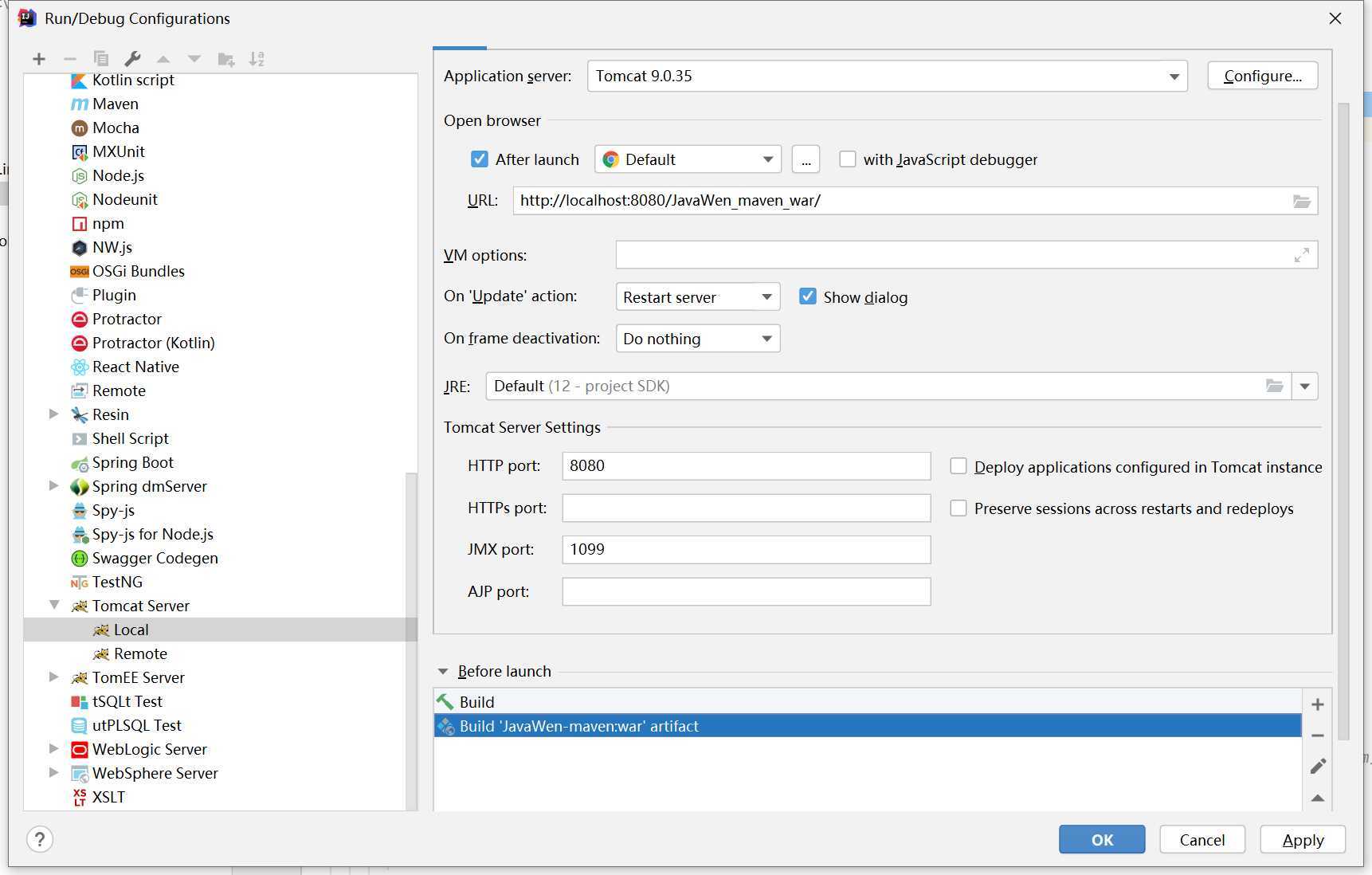Copy the configuration with the copy icon

(x=101, y=59)
